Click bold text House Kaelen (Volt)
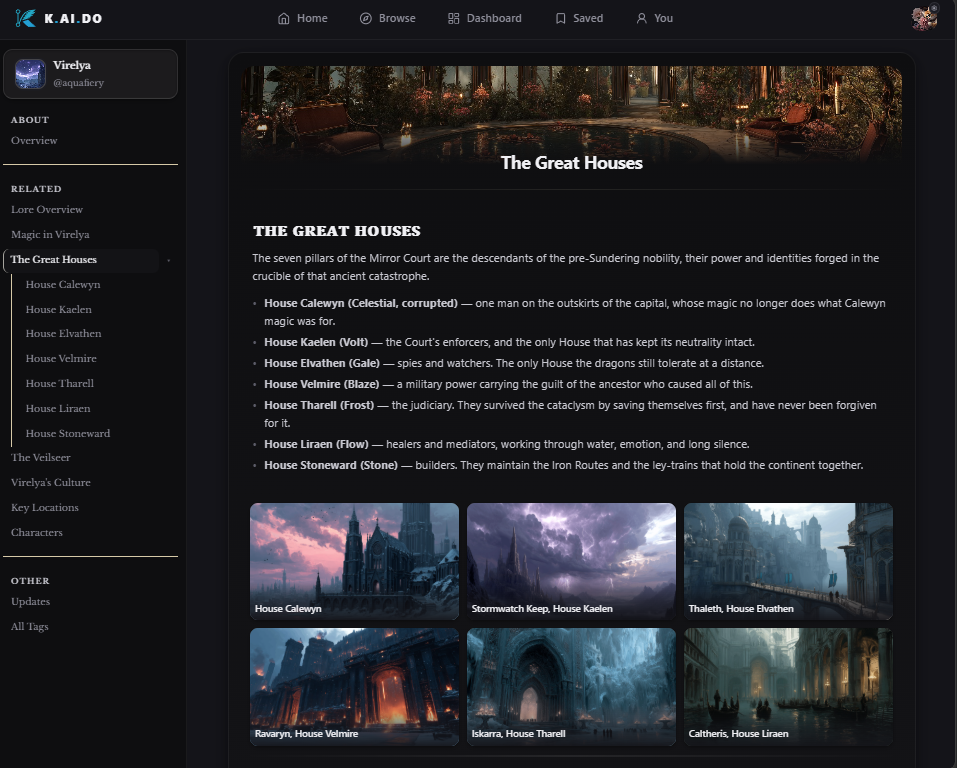This screenshot has height=768, width=957. pos(316,342)
